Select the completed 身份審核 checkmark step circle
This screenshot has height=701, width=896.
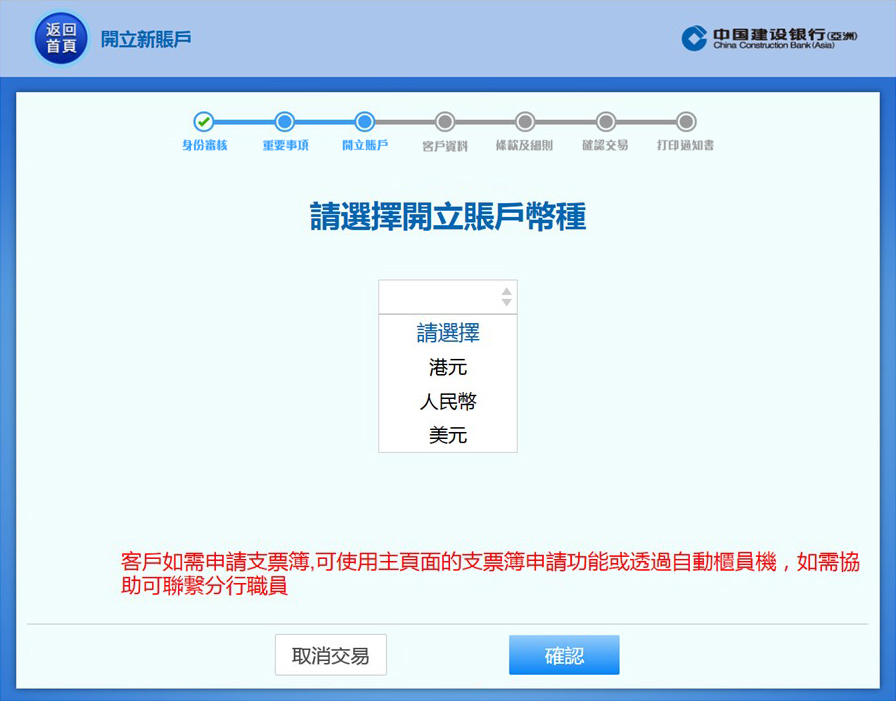click(x=204, y=122)
